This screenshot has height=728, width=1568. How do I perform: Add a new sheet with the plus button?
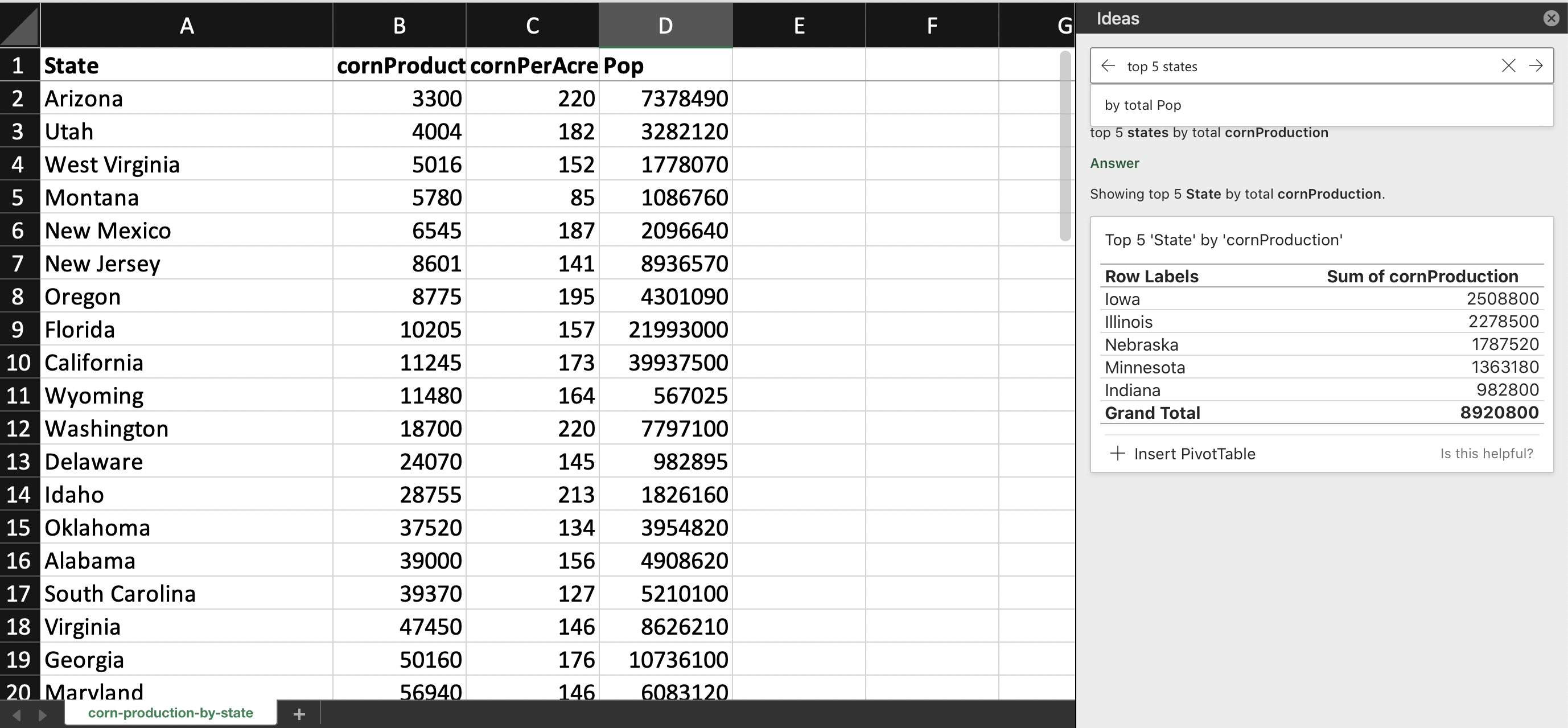pyautogui.click(x=299, y=714)
